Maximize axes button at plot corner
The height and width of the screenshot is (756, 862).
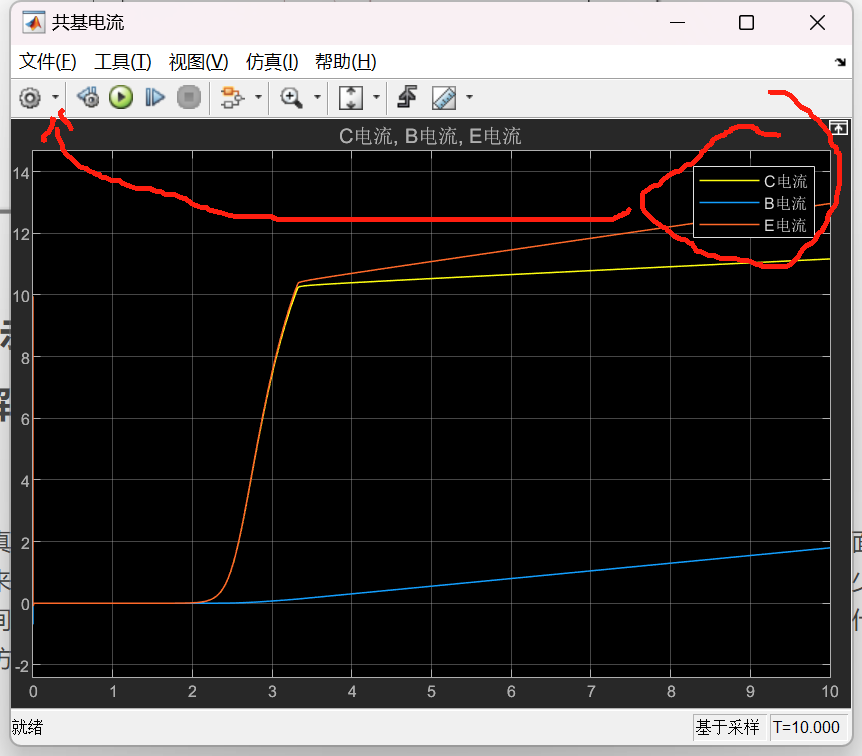point(838,128)
